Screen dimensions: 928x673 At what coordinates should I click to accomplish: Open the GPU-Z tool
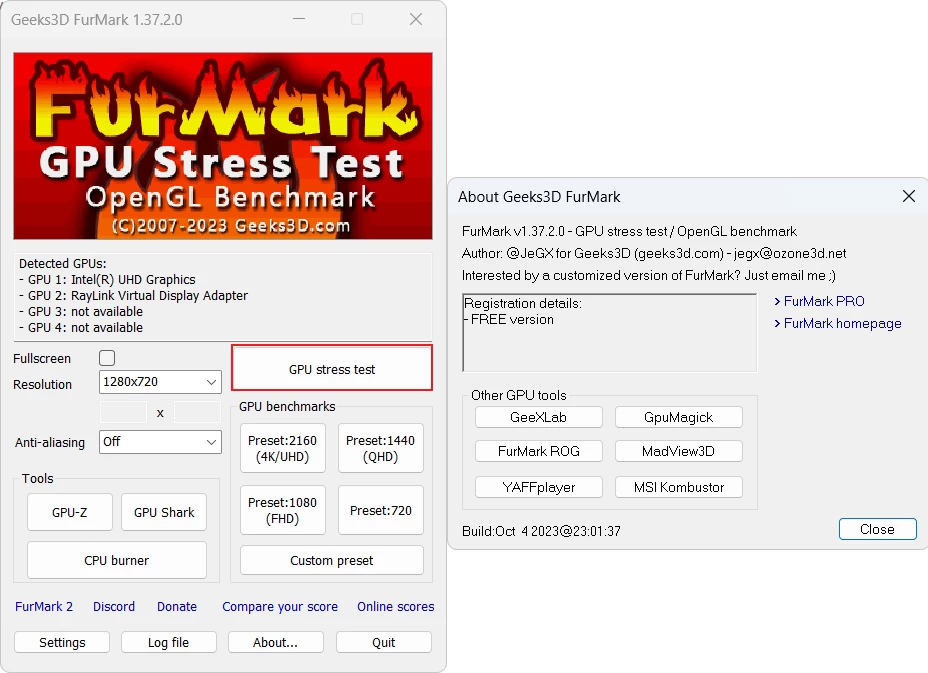point(70,512)
